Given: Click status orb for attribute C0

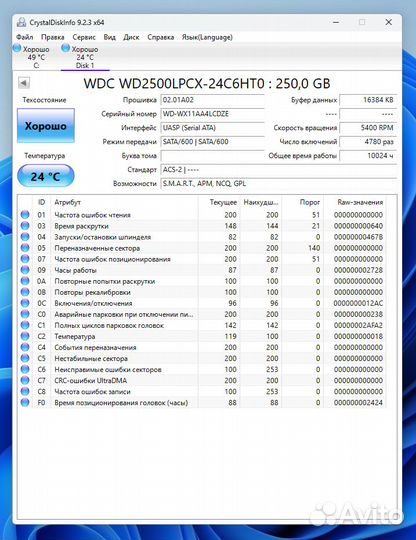Looking at the screenshot, I should click(25, 314).
